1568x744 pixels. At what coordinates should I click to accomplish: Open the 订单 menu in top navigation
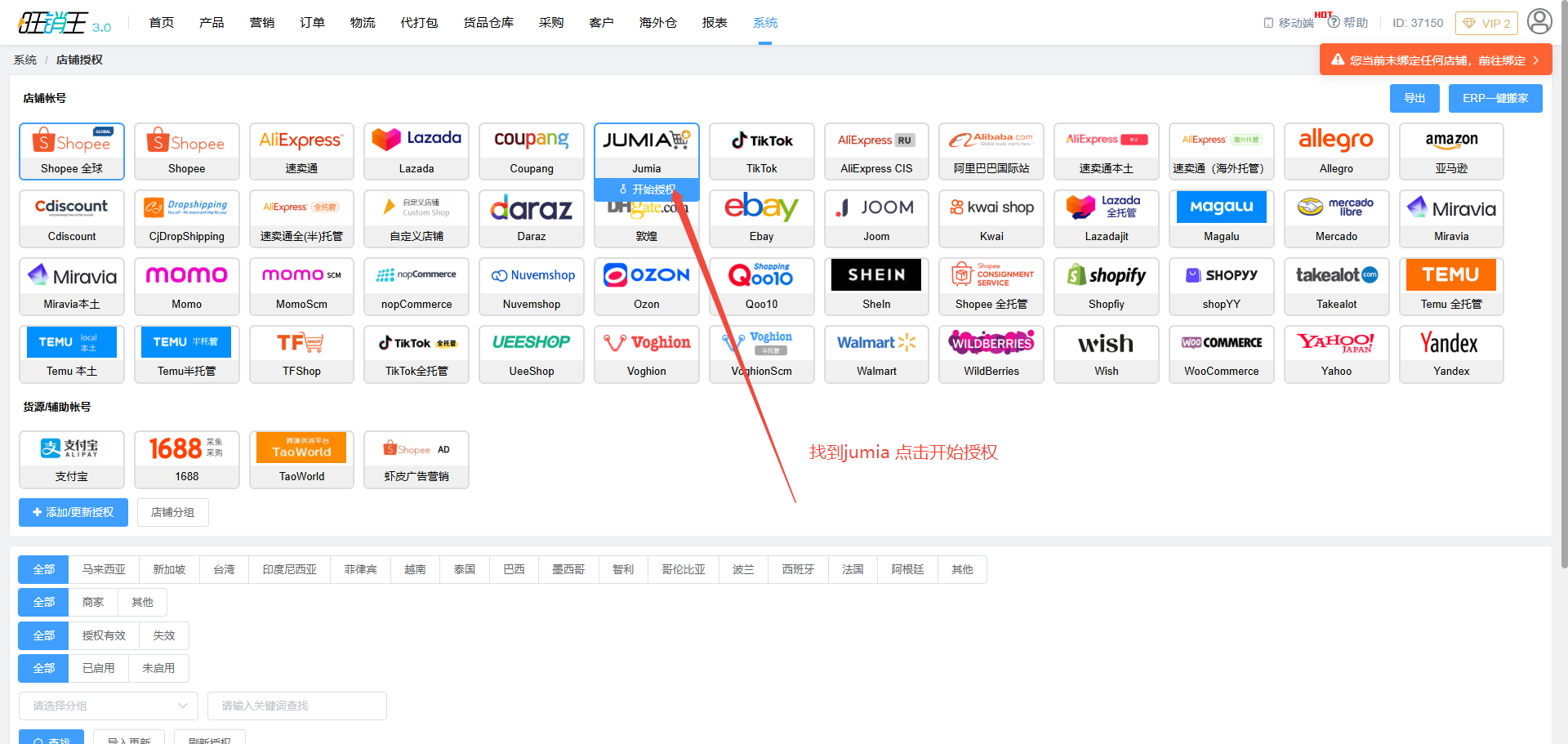(312, 23)
